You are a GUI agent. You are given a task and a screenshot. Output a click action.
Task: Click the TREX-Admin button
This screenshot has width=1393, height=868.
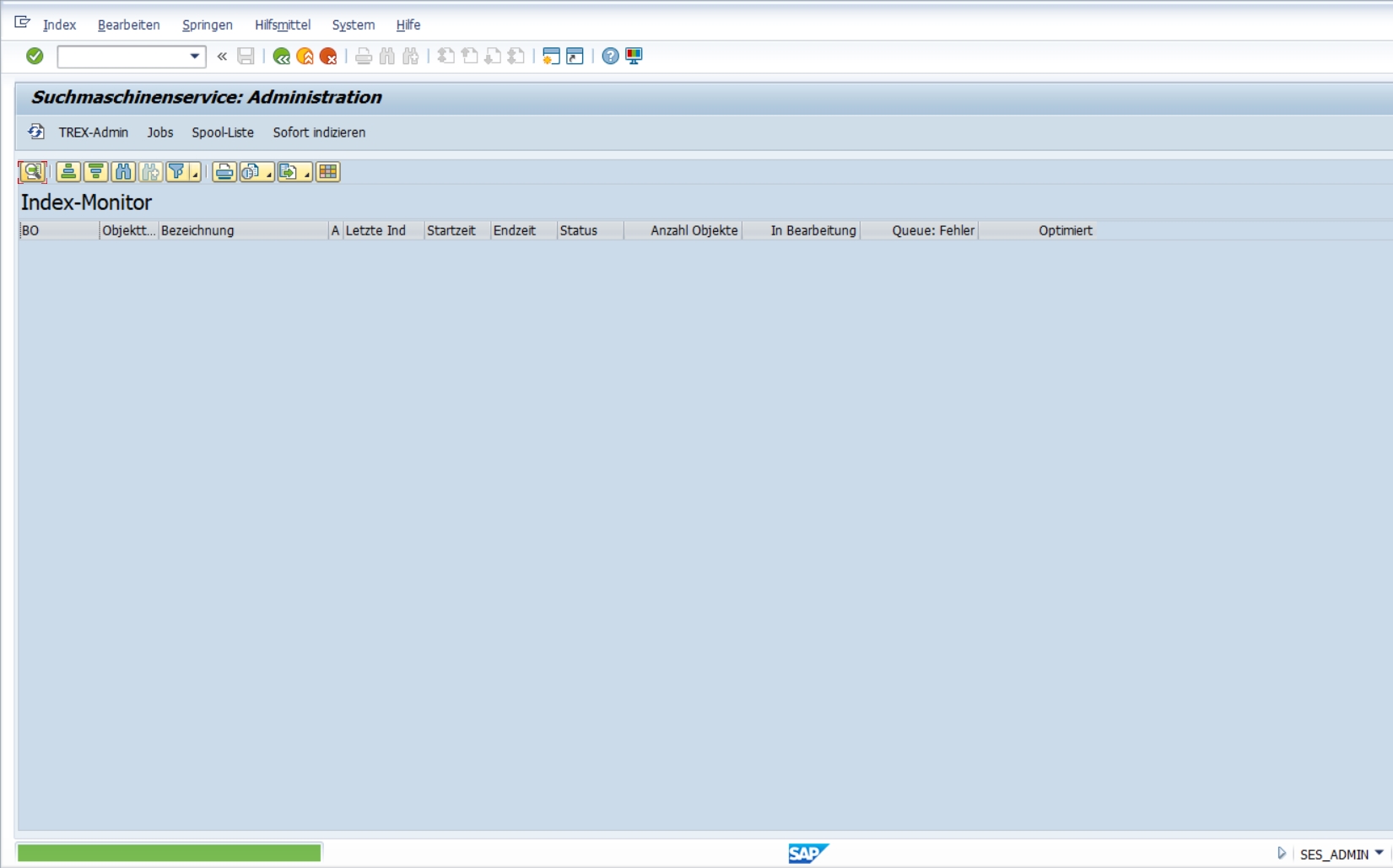point(94,132)
